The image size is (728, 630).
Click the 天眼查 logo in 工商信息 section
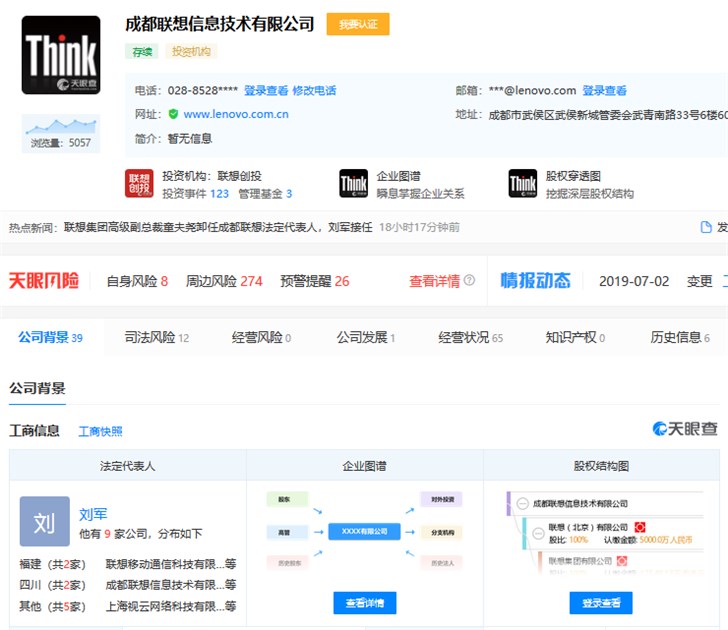pyautogui.click(x=685, y=429)
